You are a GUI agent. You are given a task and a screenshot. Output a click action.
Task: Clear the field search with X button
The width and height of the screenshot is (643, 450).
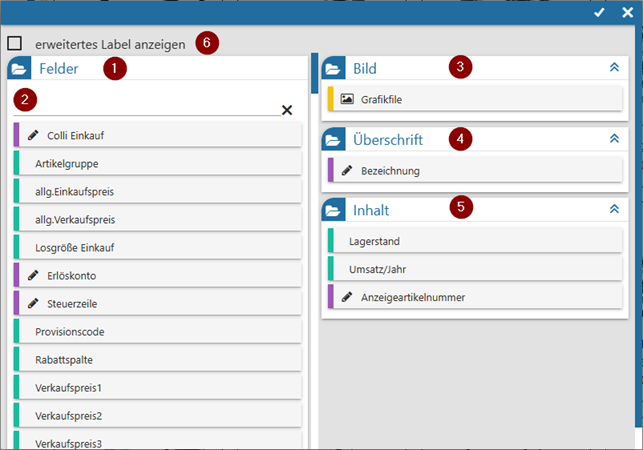pos(287,110)
